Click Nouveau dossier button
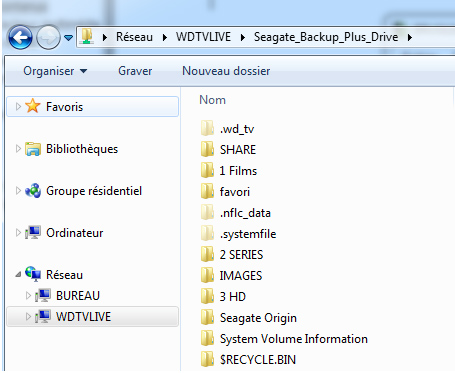The height and width of the screenshot is (373, 455). click(226, 71)
